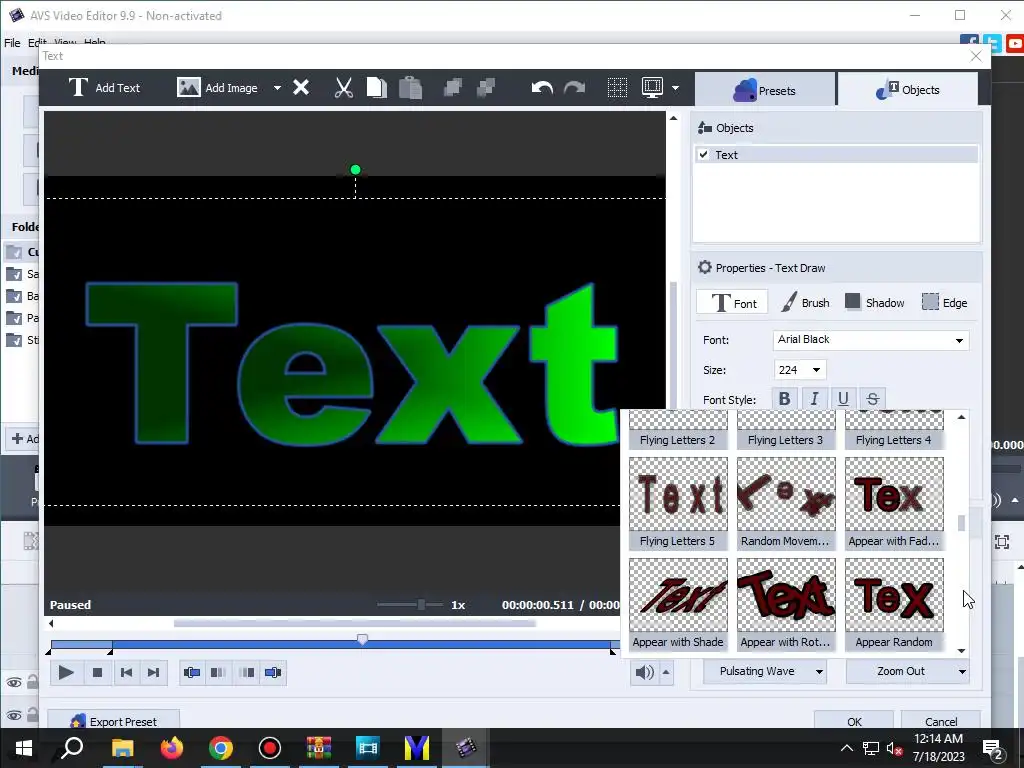This screenshot has height=768, width=1024.
Task: Open the Shadow properties tab
Action: coord(875,303)
